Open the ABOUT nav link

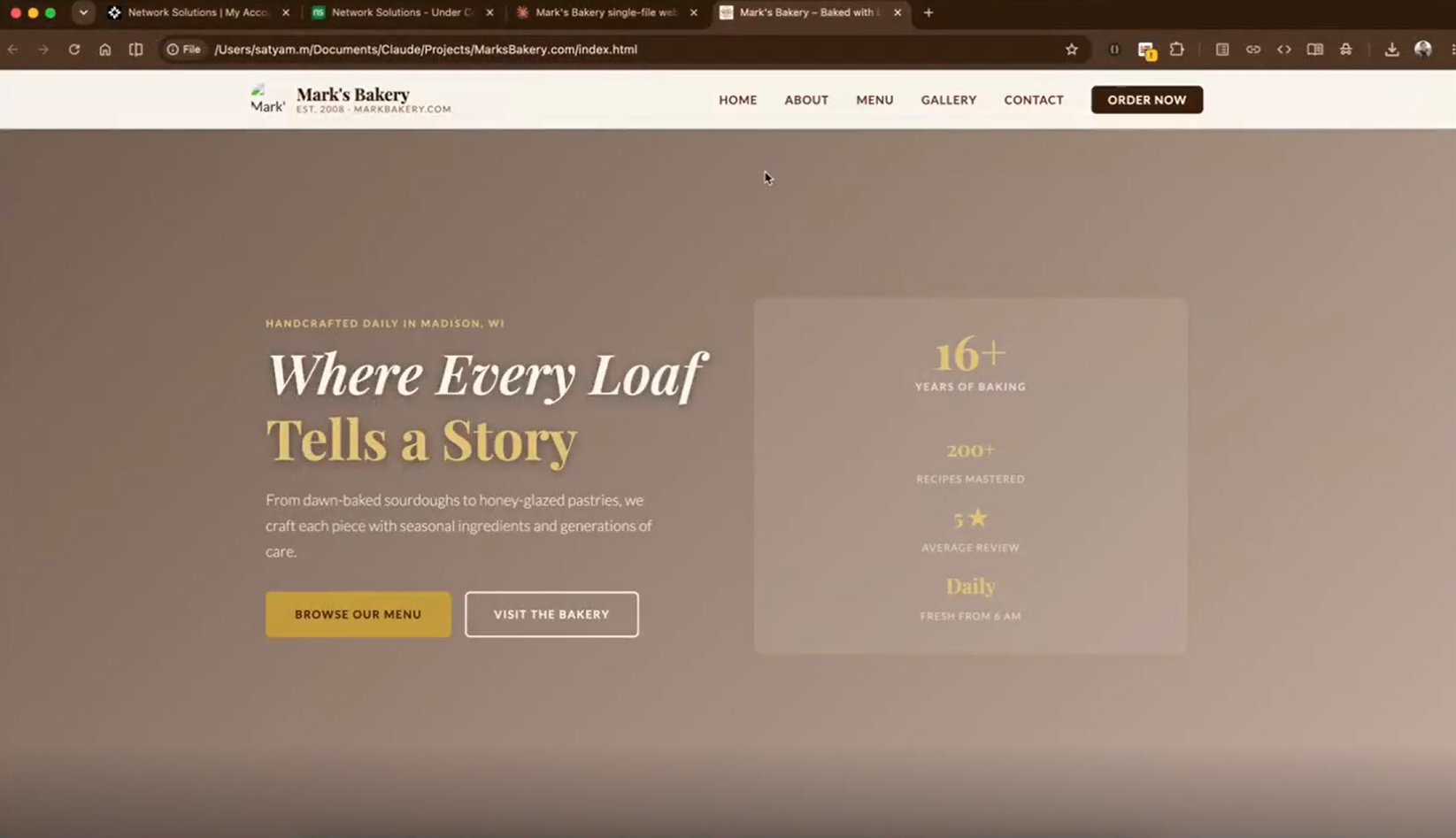tap(806, 100)
